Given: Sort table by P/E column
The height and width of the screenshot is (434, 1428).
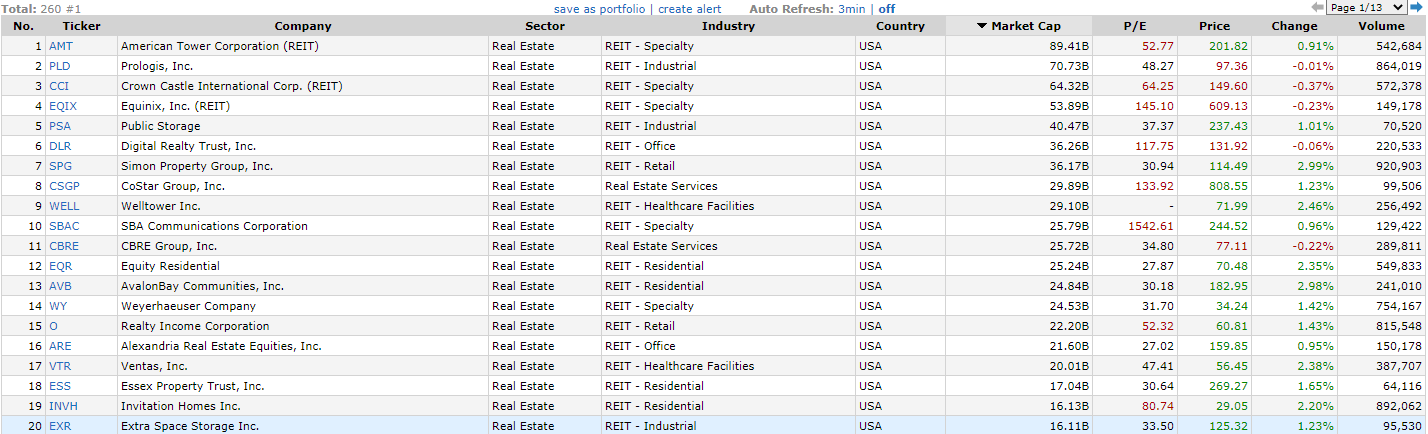Looking at the screenshot, I should (1135, 26).
